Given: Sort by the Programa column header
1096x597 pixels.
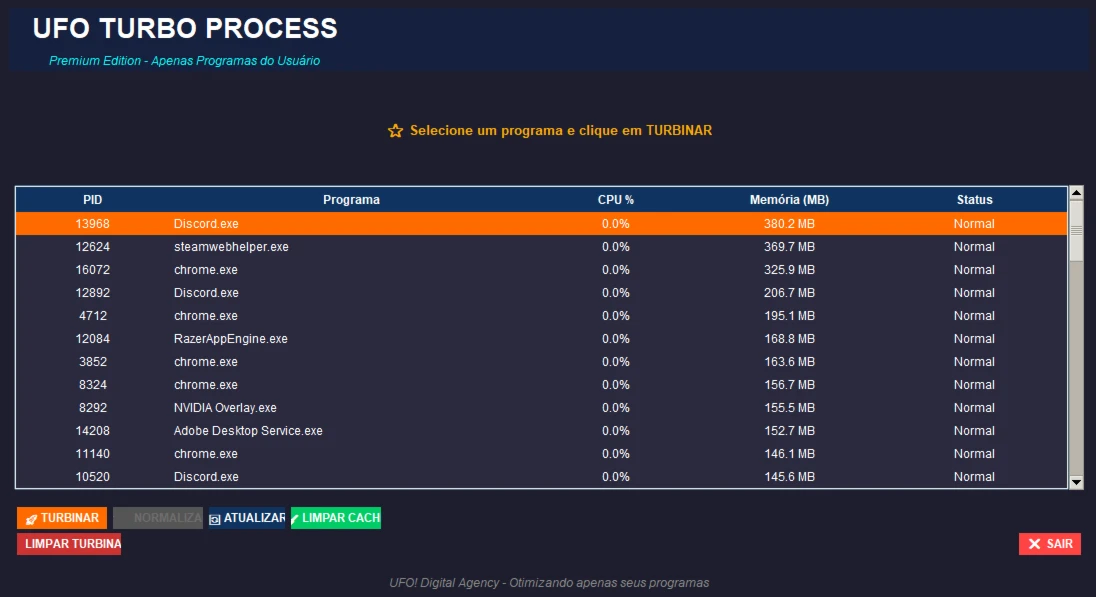Looking at the screenshot, I should [351, 200].
